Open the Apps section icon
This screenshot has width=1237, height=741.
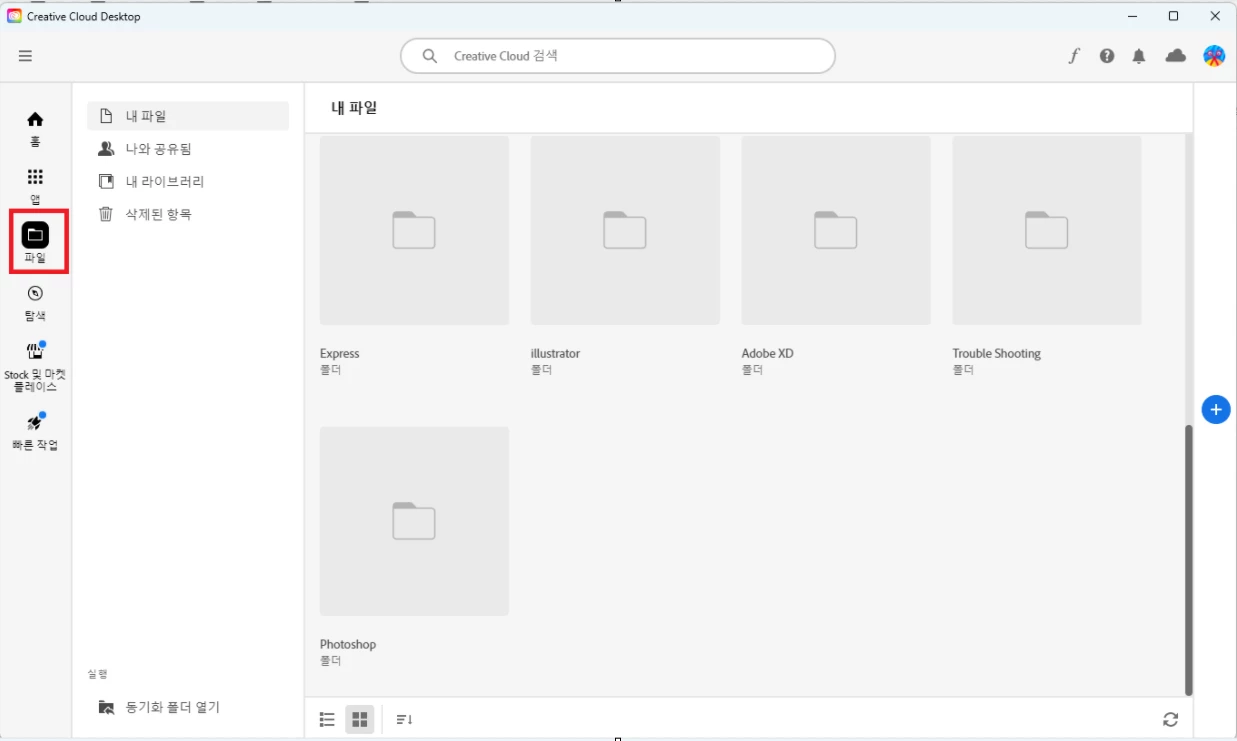tap(35, 177)
